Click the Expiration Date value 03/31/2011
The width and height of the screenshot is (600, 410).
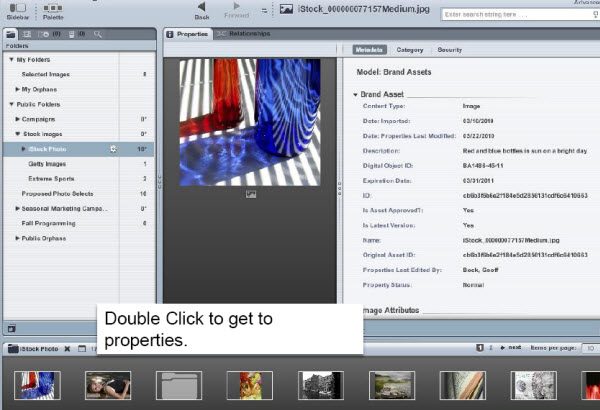(x=478, y=181)
